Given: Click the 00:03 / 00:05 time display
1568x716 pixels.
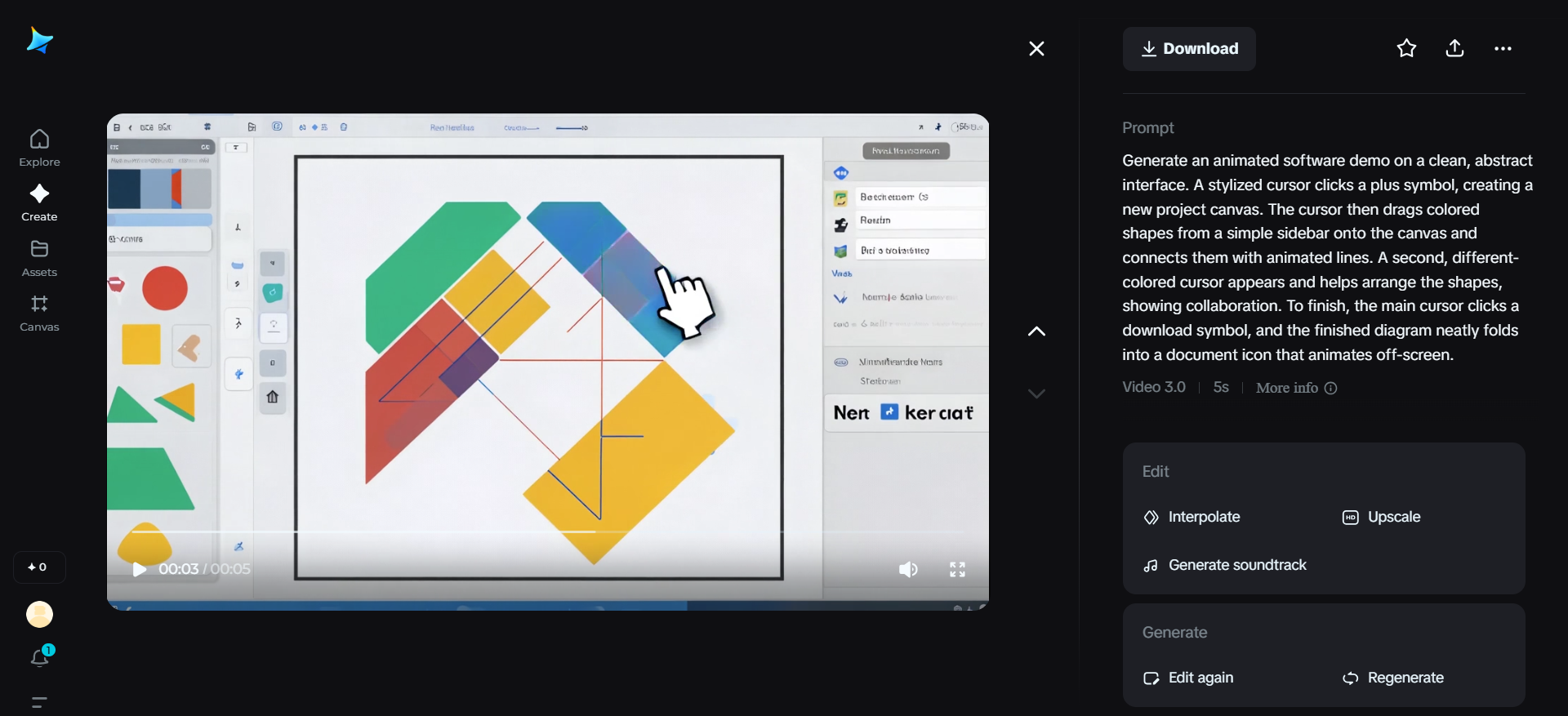Looking at the screenshot, I should coord(204,569).
